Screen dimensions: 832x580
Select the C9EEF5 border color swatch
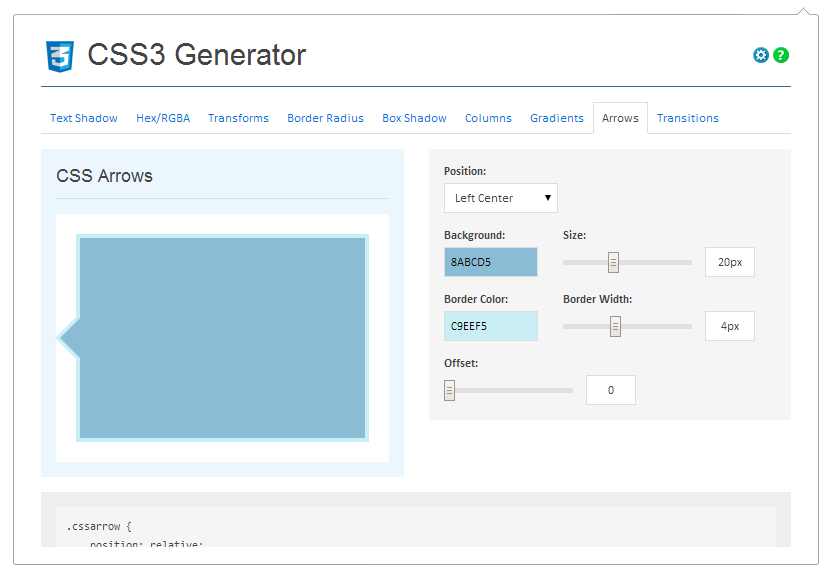click(490, 326)
